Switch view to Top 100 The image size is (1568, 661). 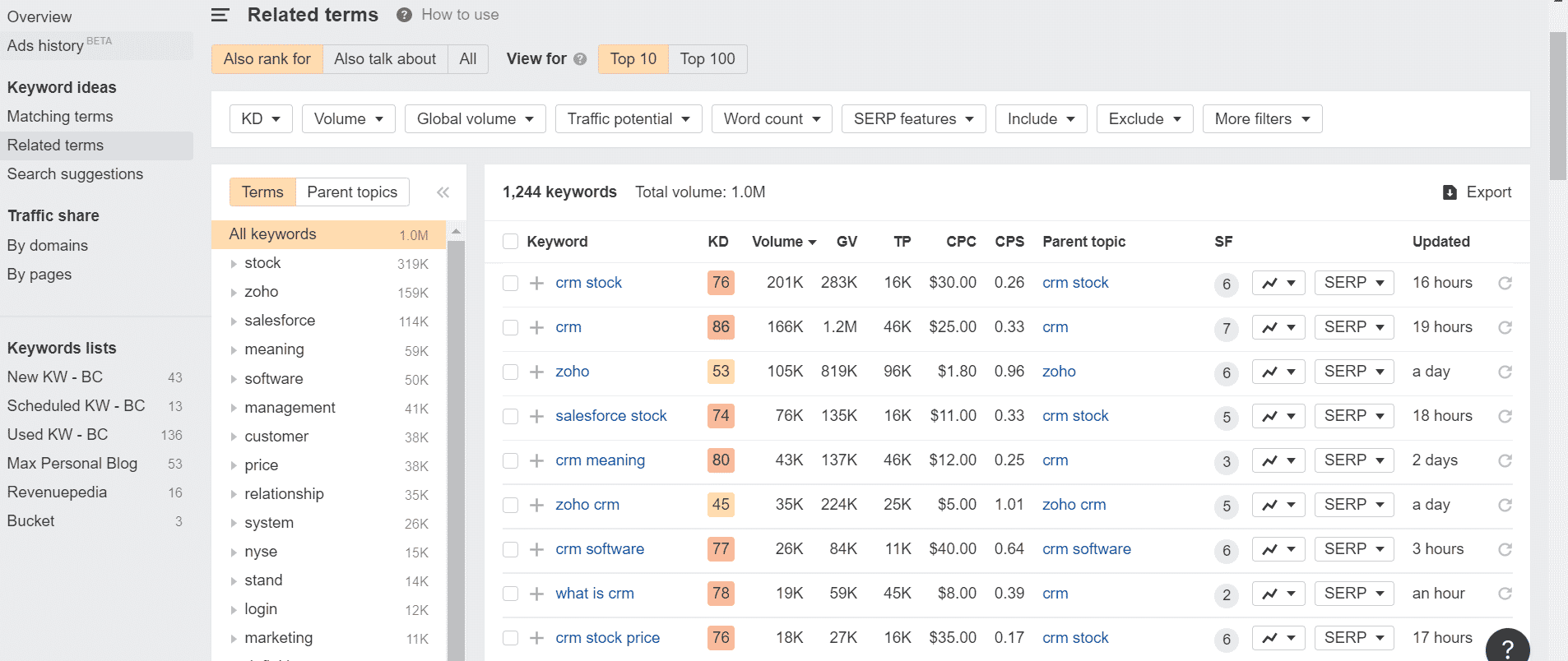pyautogui.click(x=707, y=59)
